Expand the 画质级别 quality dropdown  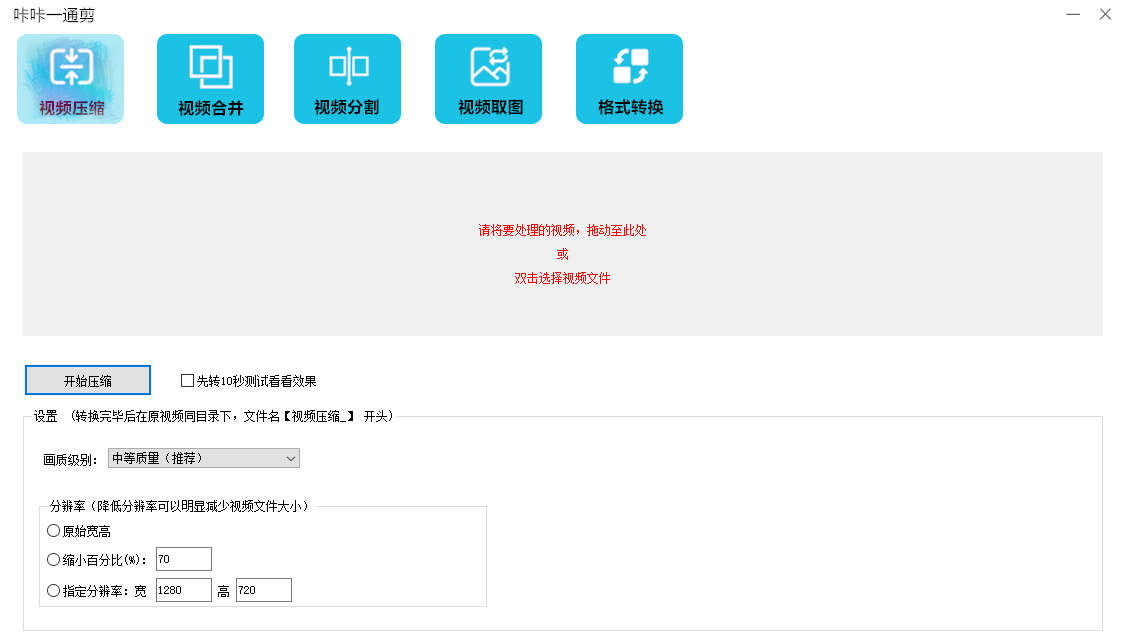tap(203, 458)
